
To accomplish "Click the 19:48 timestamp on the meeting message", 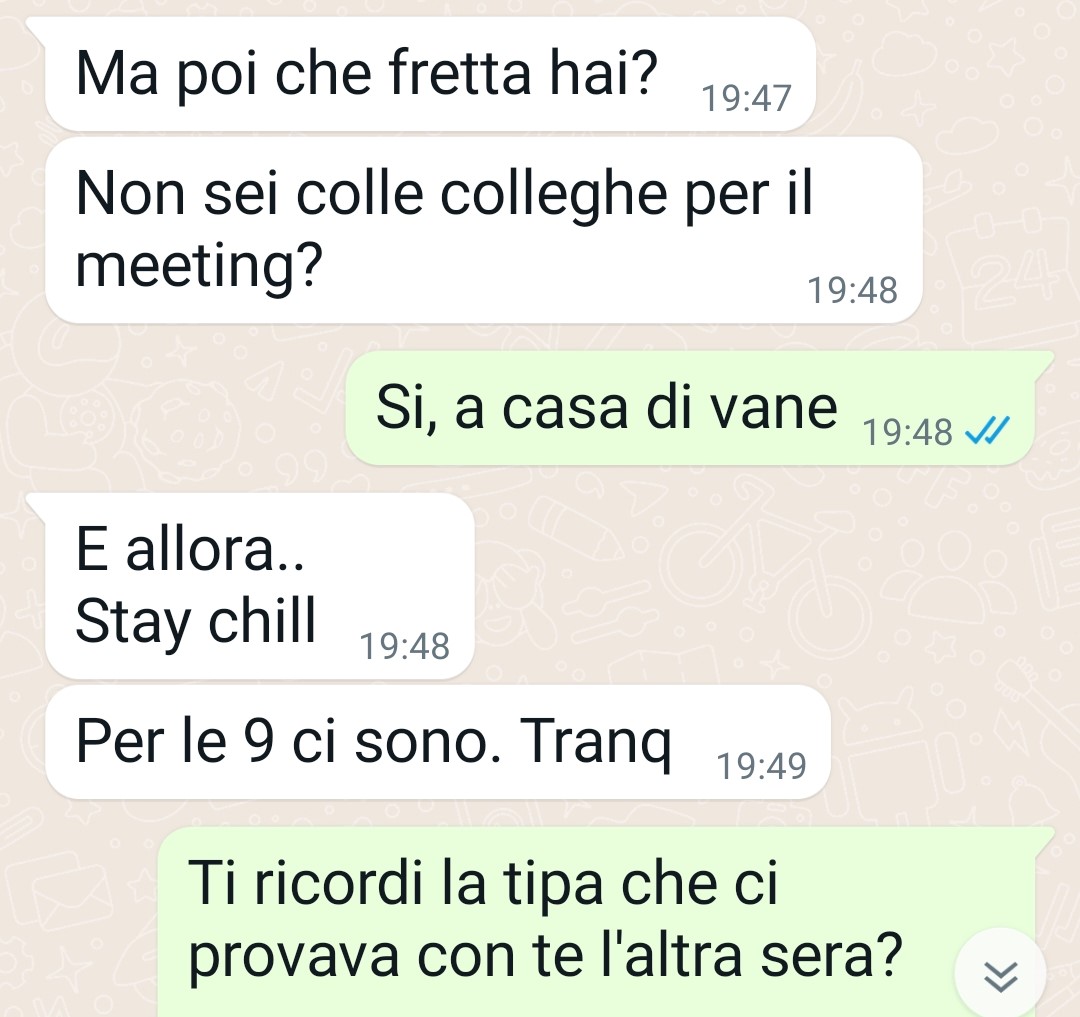I will coord(852,290).
